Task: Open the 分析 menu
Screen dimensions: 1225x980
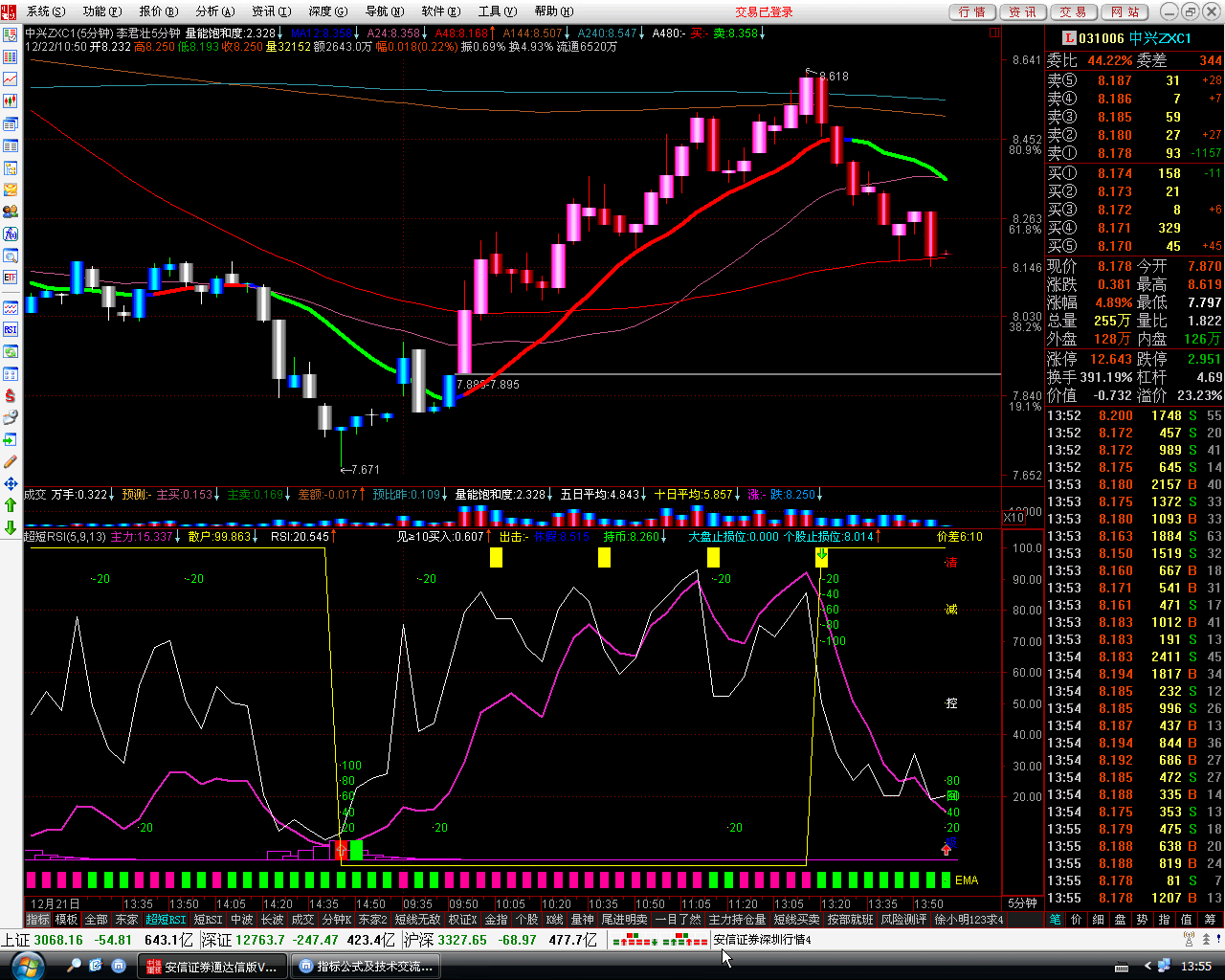Action: (212, 11)
